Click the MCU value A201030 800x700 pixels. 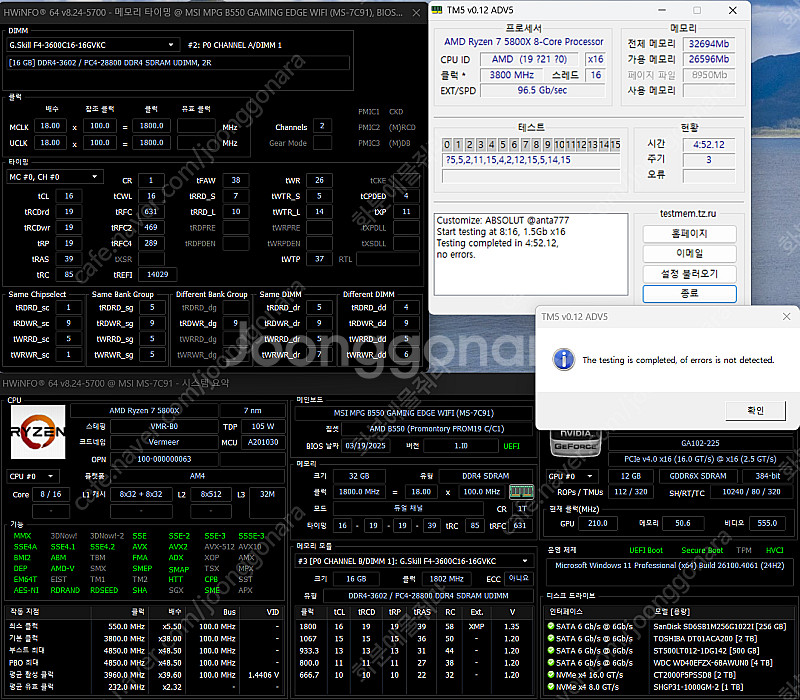tap(263, 442)
